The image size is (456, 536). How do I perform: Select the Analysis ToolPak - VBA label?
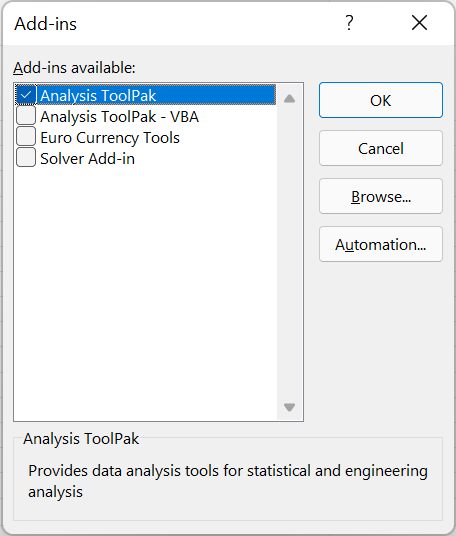point(119,117)
